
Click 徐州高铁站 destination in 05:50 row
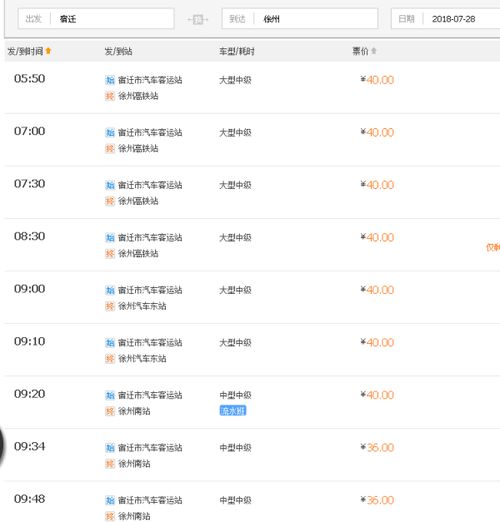tap(138, 96)
